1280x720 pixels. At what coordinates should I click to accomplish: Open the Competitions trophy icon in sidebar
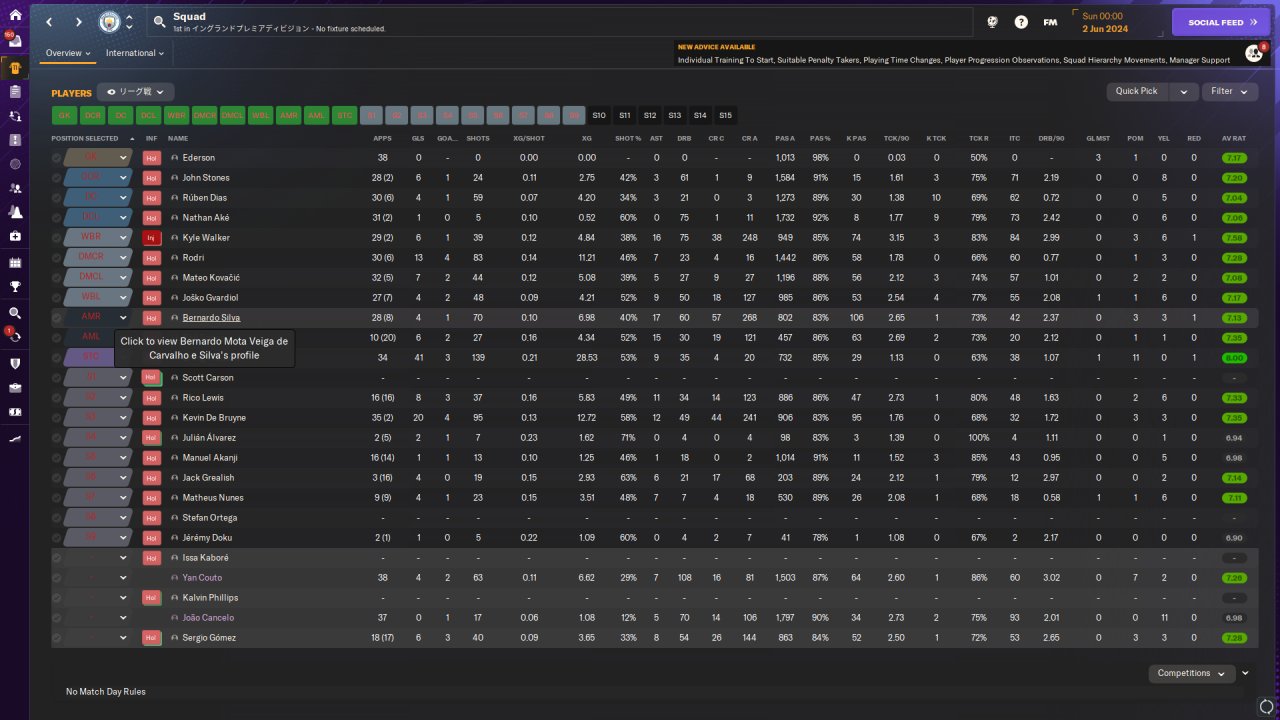point(15,285)
